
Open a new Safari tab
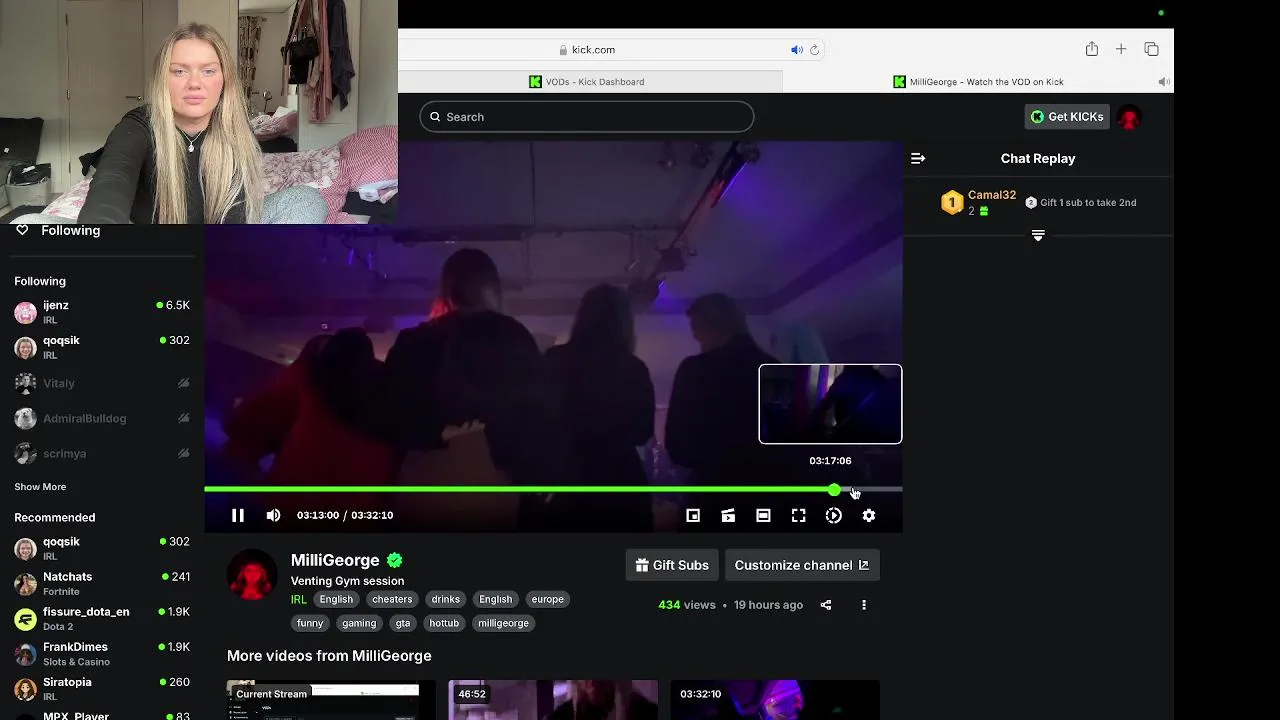point(1121,49)
